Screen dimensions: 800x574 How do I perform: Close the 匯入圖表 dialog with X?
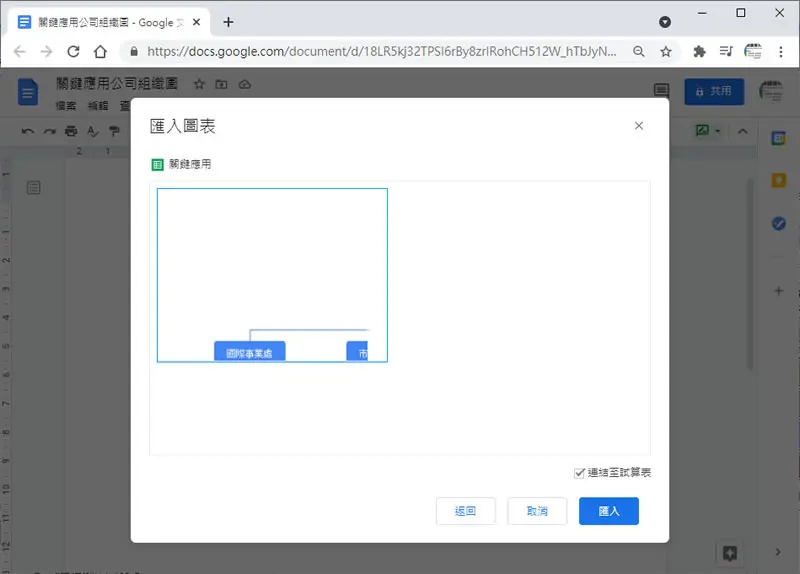[x=639, y=126]
